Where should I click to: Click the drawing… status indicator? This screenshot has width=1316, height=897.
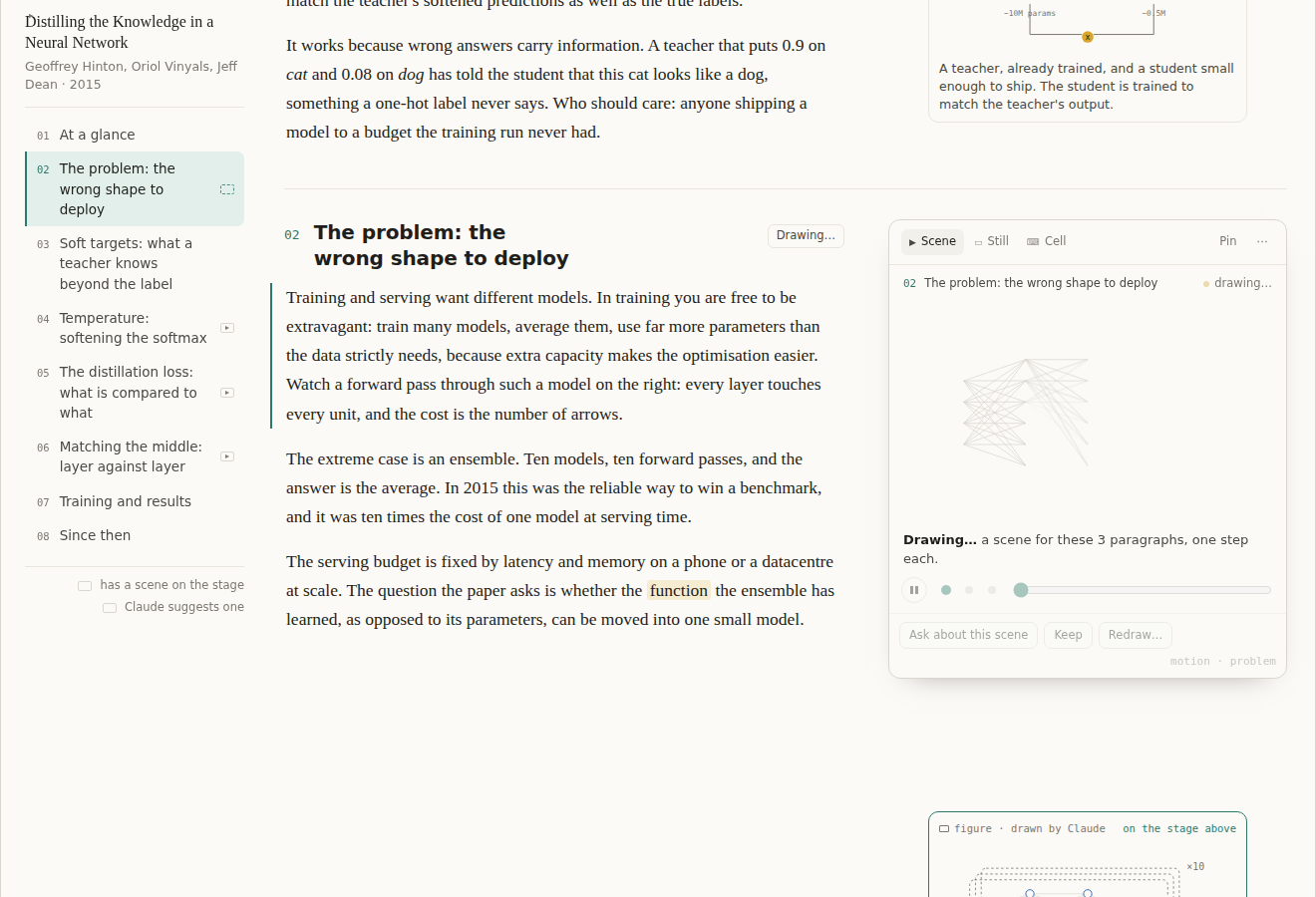[1237, 283]
